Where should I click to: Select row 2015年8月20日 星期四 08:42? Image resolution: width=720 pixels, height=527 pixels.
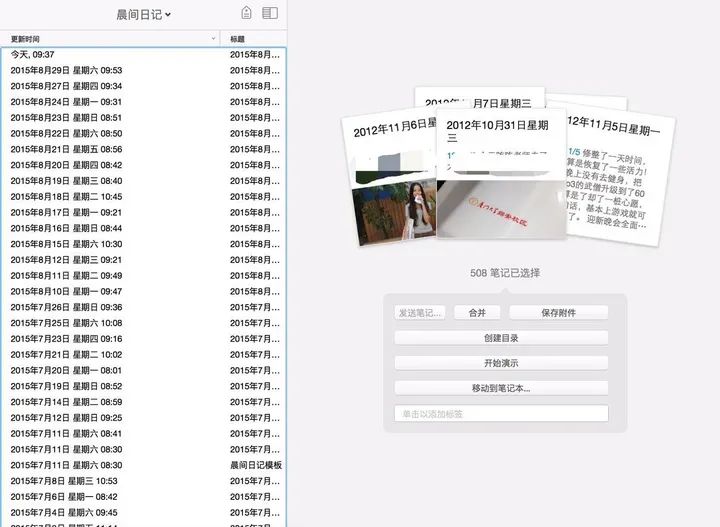[144, 165]
